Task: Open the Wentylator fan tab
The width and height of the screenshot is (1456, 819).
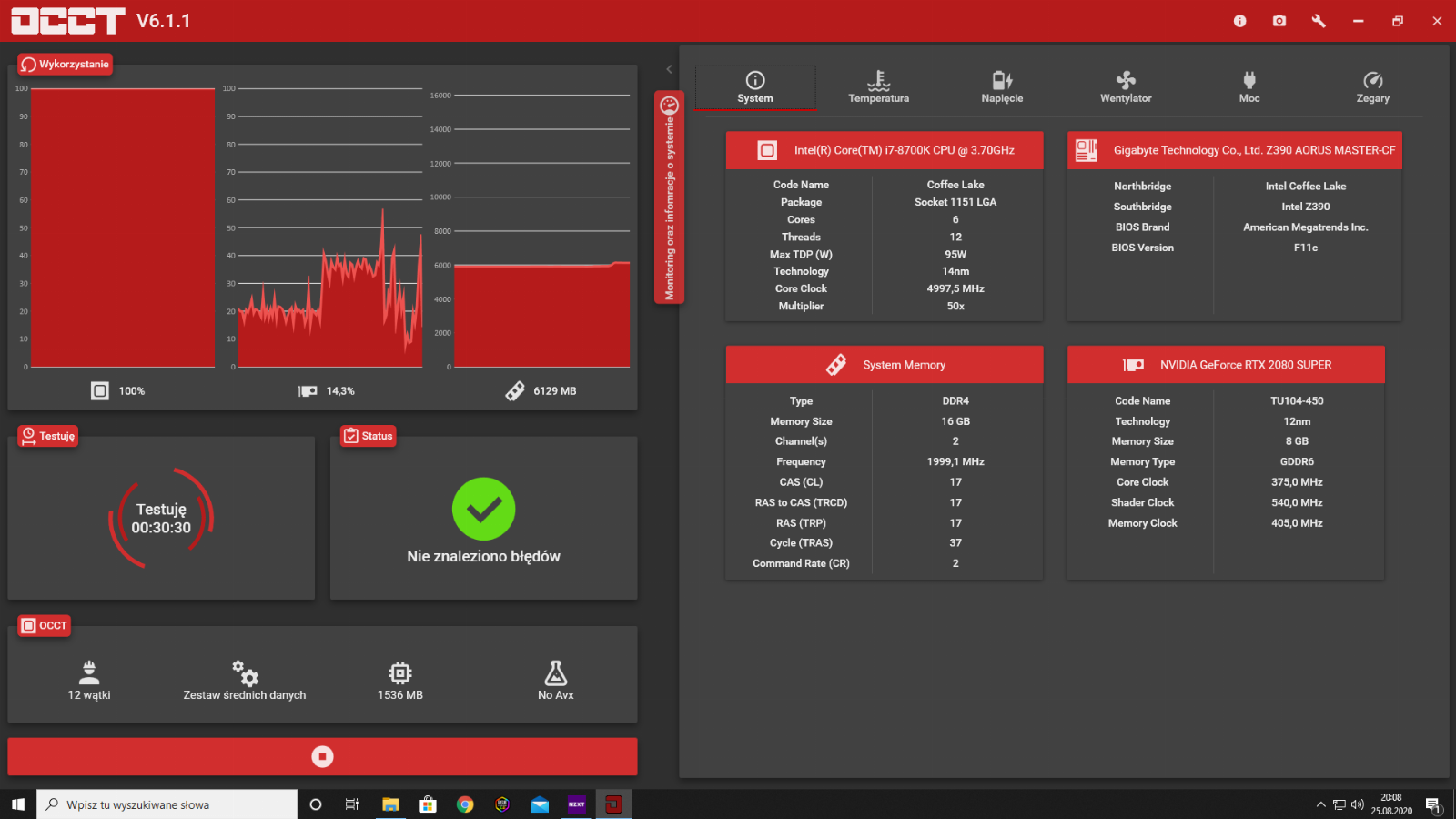Action: [1126, 87]
